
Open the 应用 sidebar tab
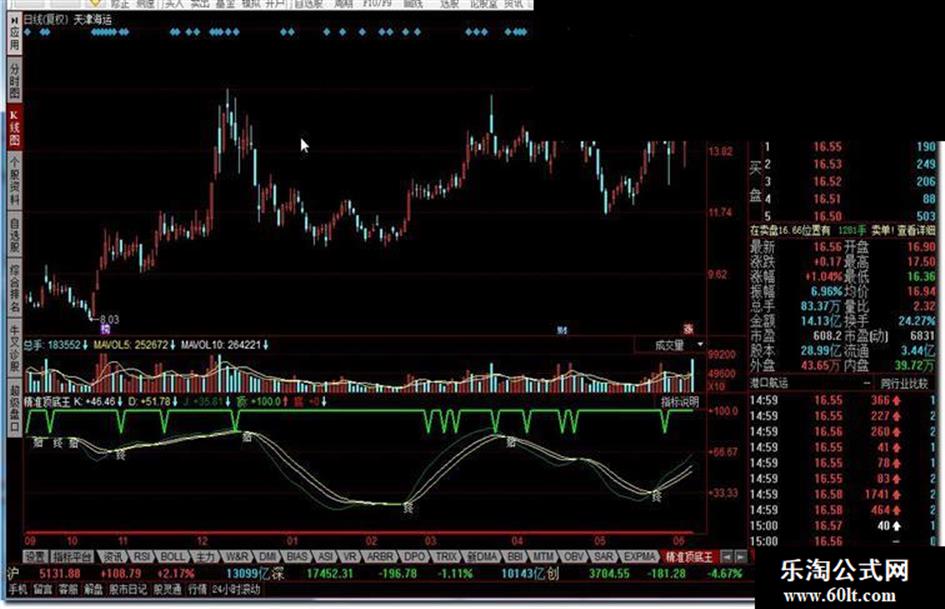(x=14, y=35)
